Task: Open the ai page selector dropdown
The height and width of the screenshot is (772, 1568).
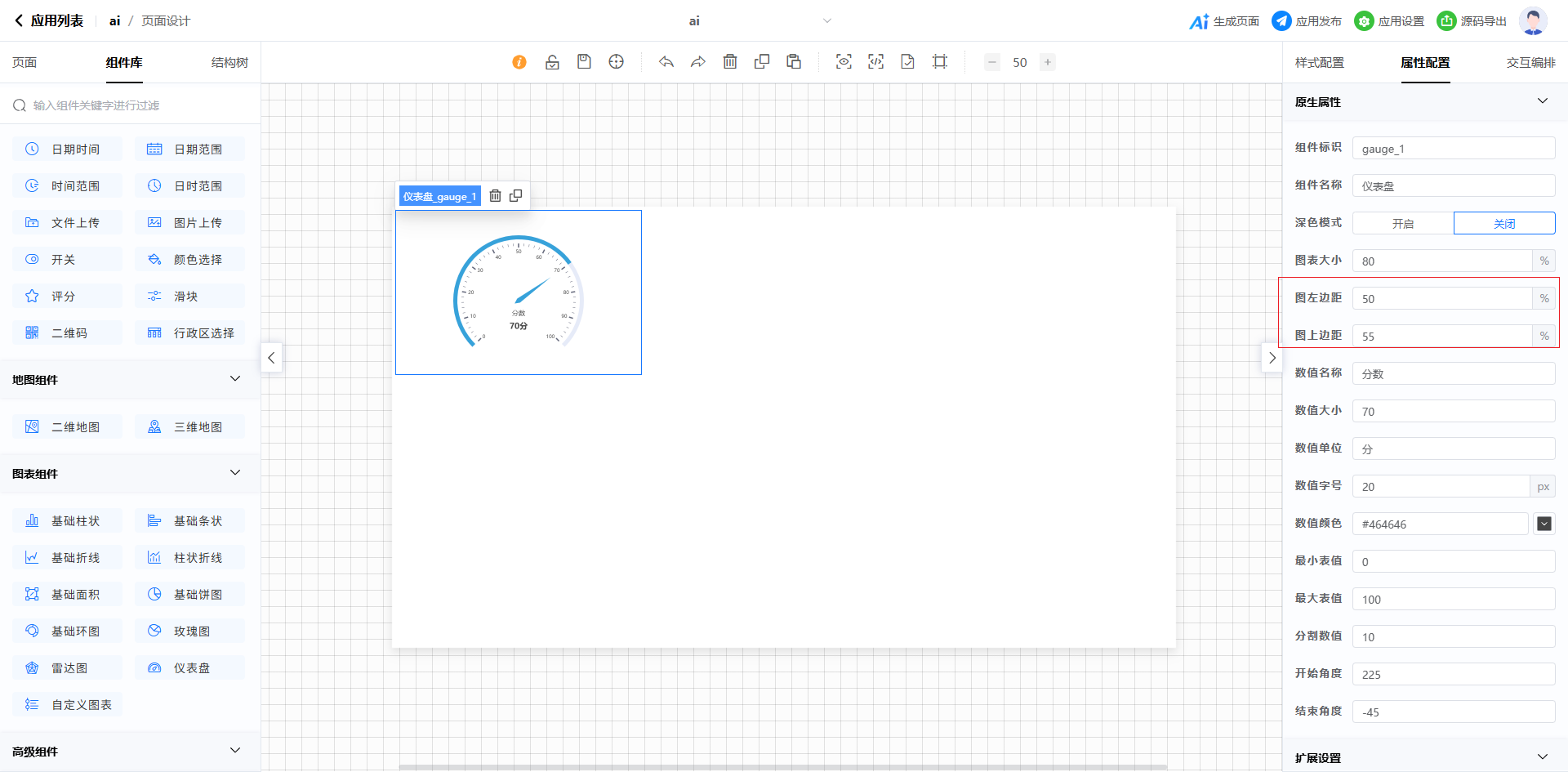Action: coord(826,21)
